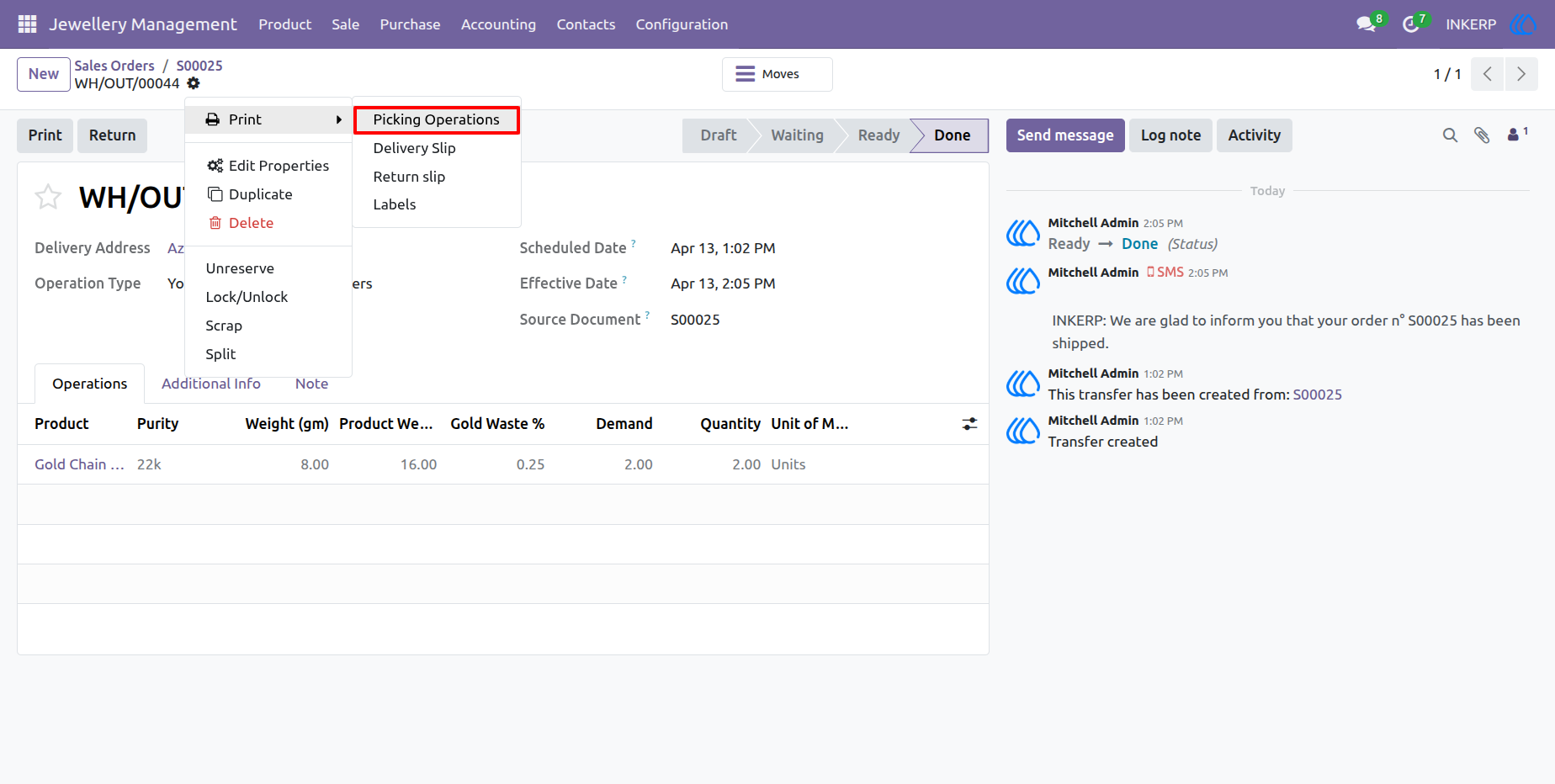Viewport: 1555px width, 784px height.
Task: Open the S00025 breadcrumb link
Action: point(199,66)
